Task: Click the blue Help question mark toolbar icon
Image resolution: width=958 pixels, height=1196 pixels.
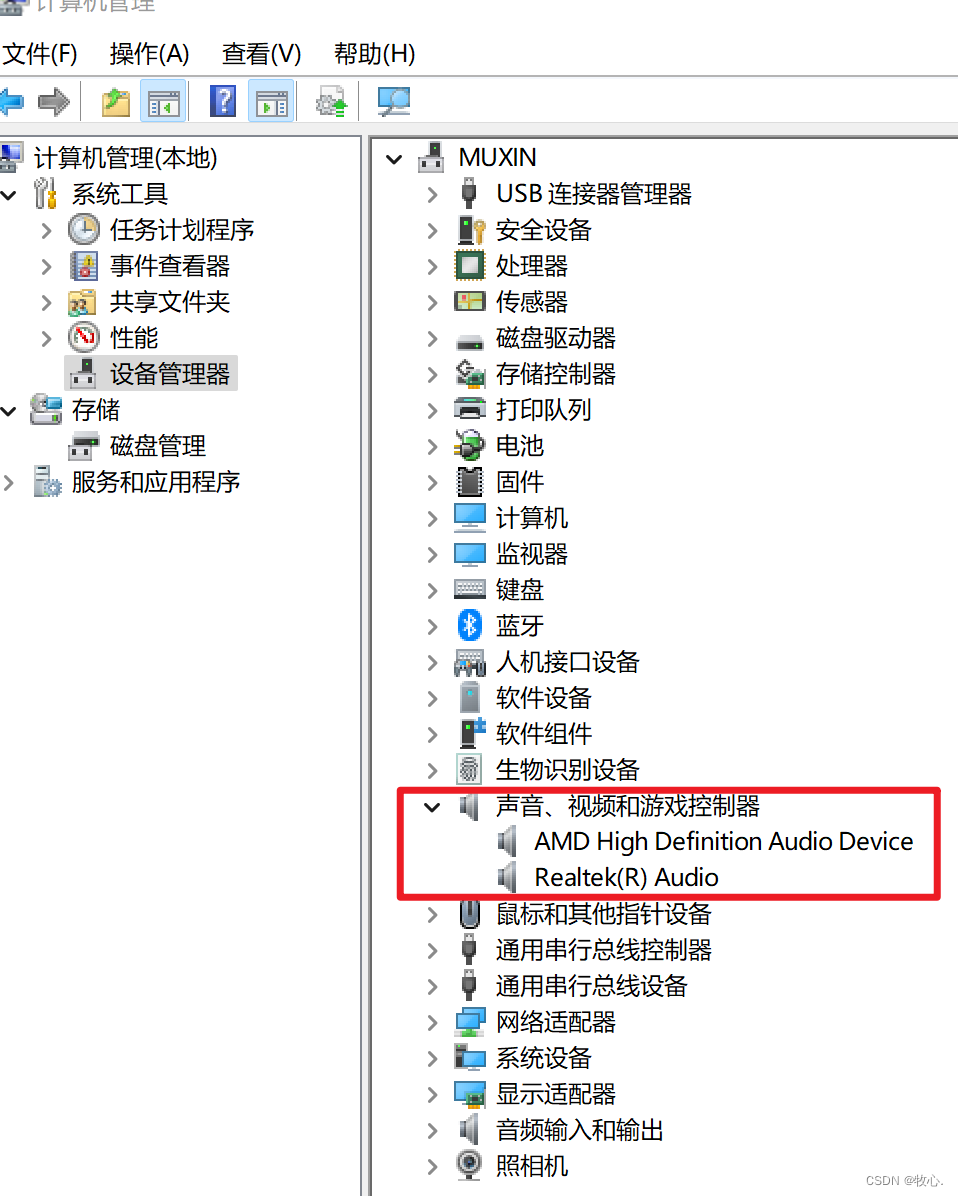Action: pyautogui.click(x=223, y=101)
